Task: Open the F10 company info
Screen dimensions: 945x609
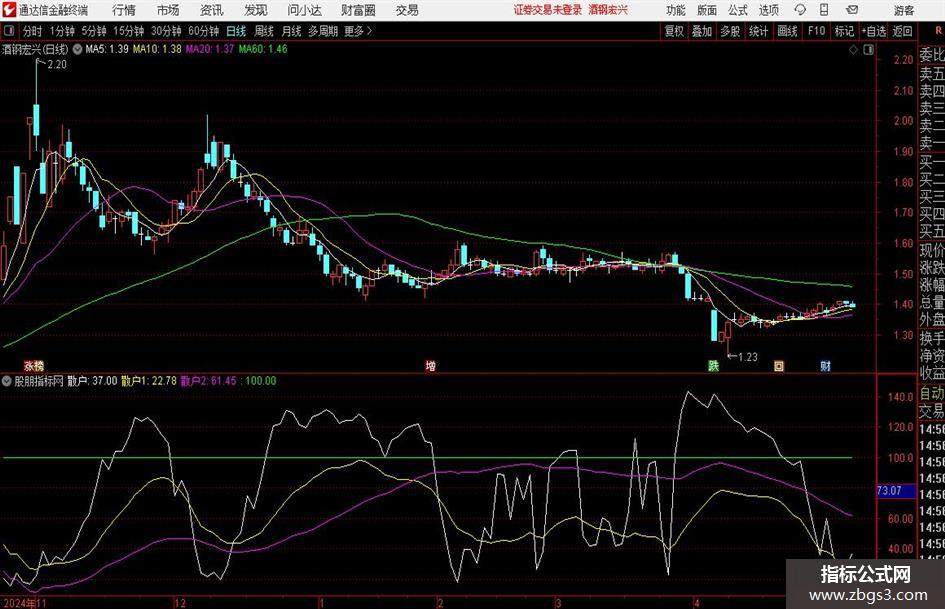Action: (x=816, y=31)
